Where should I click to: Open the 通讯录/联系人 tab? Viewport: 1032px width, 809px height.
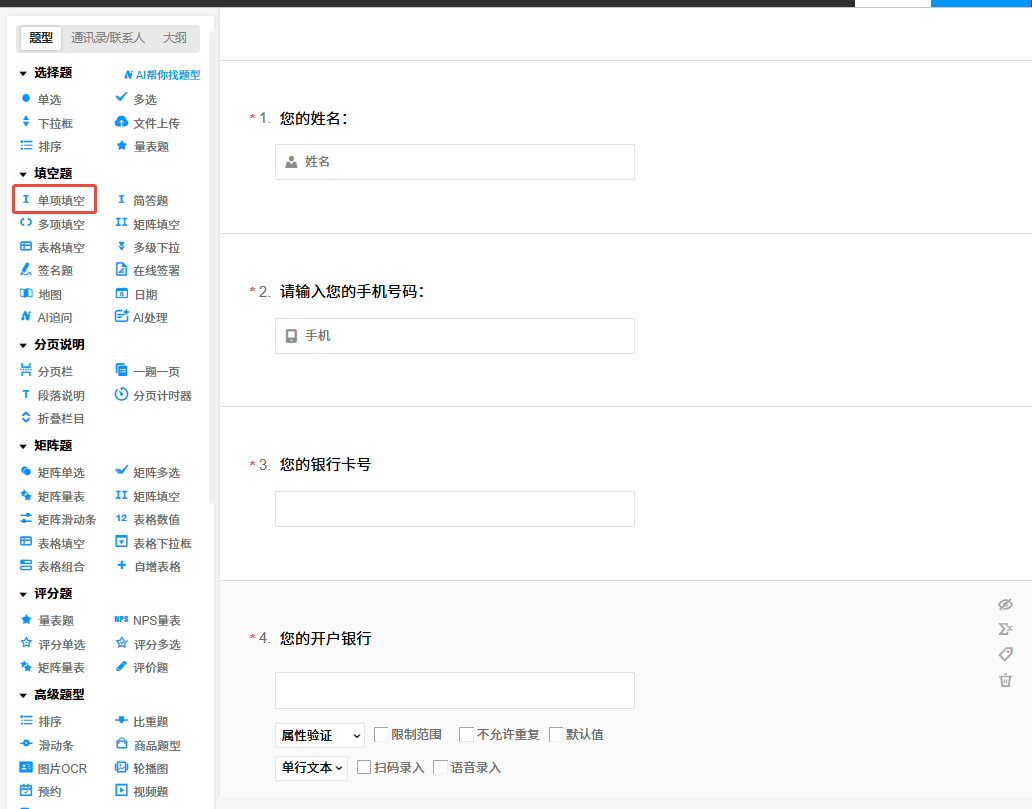pos(108,38)
